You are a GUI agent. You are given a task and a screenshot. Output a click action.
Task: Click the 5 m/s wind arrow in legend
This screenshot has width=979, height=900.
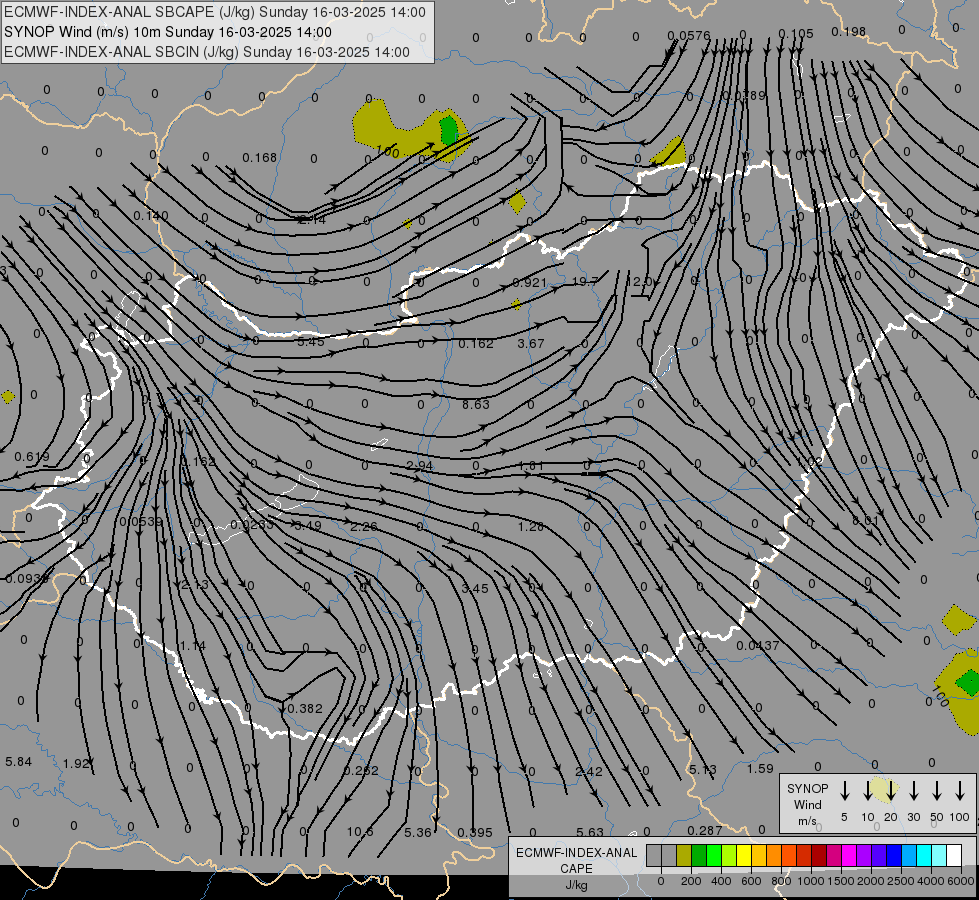click(x=844, y=791)
